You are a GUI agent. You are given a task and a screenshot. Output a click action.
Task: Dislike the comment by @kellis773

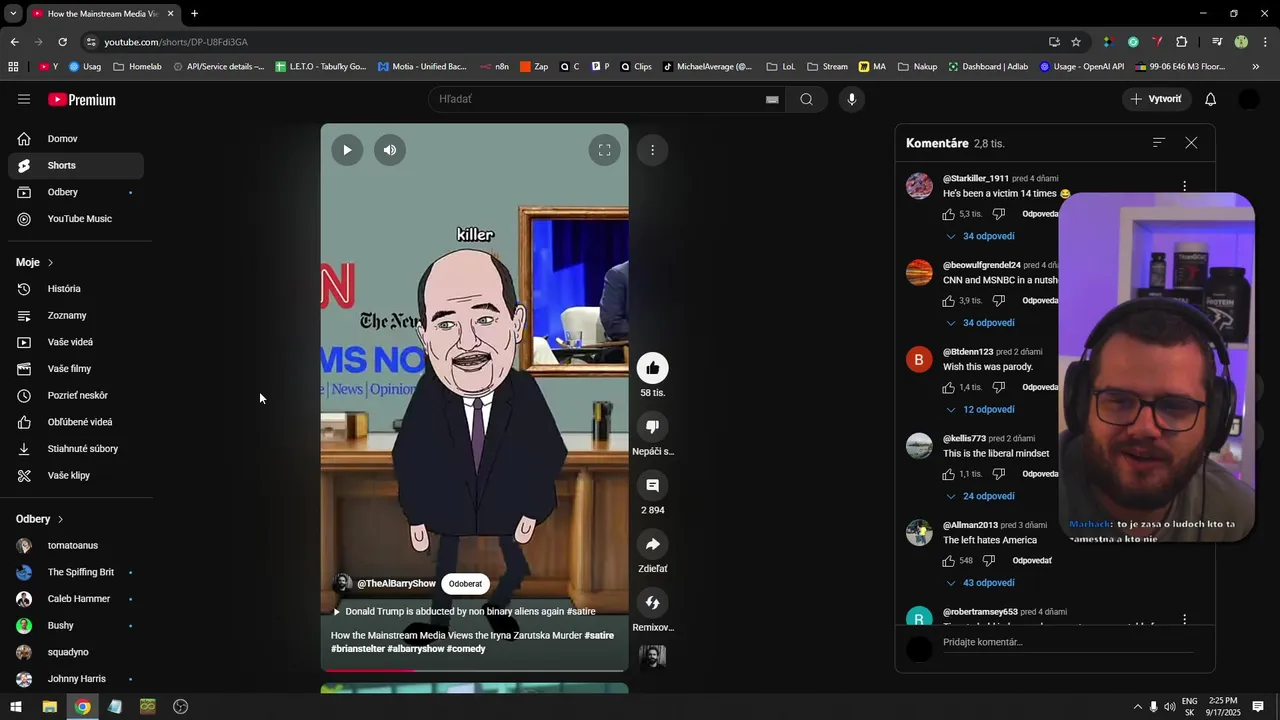click(x=998, y=474)
